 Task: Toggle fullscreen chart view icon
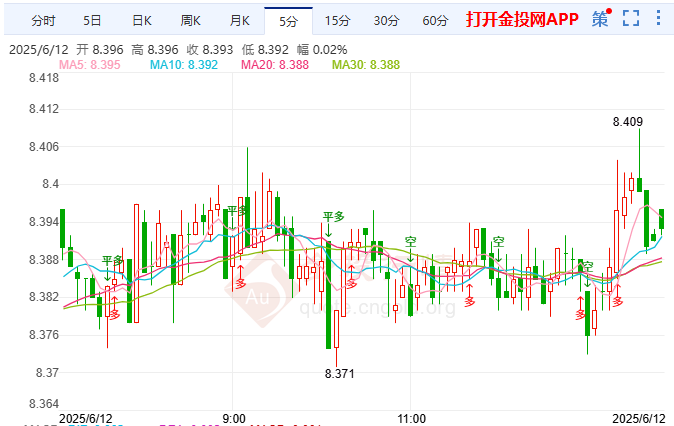pyautogui.click(x=631, y=18)
